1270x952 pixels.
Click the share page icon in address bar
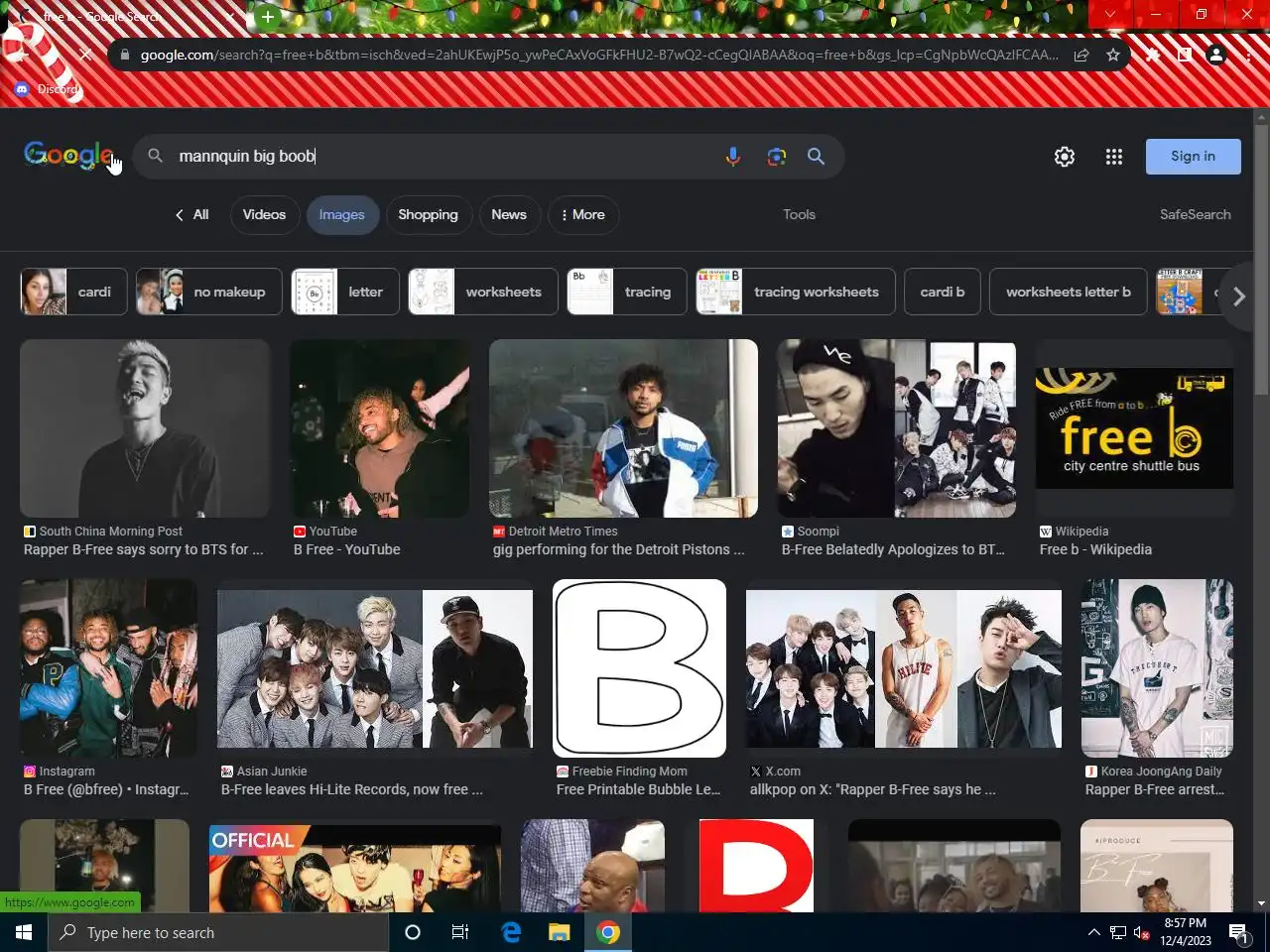[1081, 55]
